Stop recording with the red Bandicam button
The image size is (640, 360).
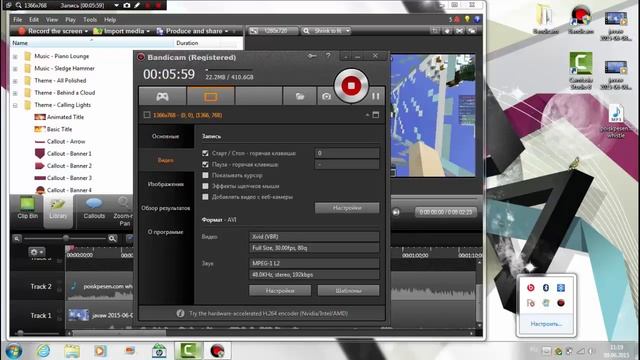351,86
